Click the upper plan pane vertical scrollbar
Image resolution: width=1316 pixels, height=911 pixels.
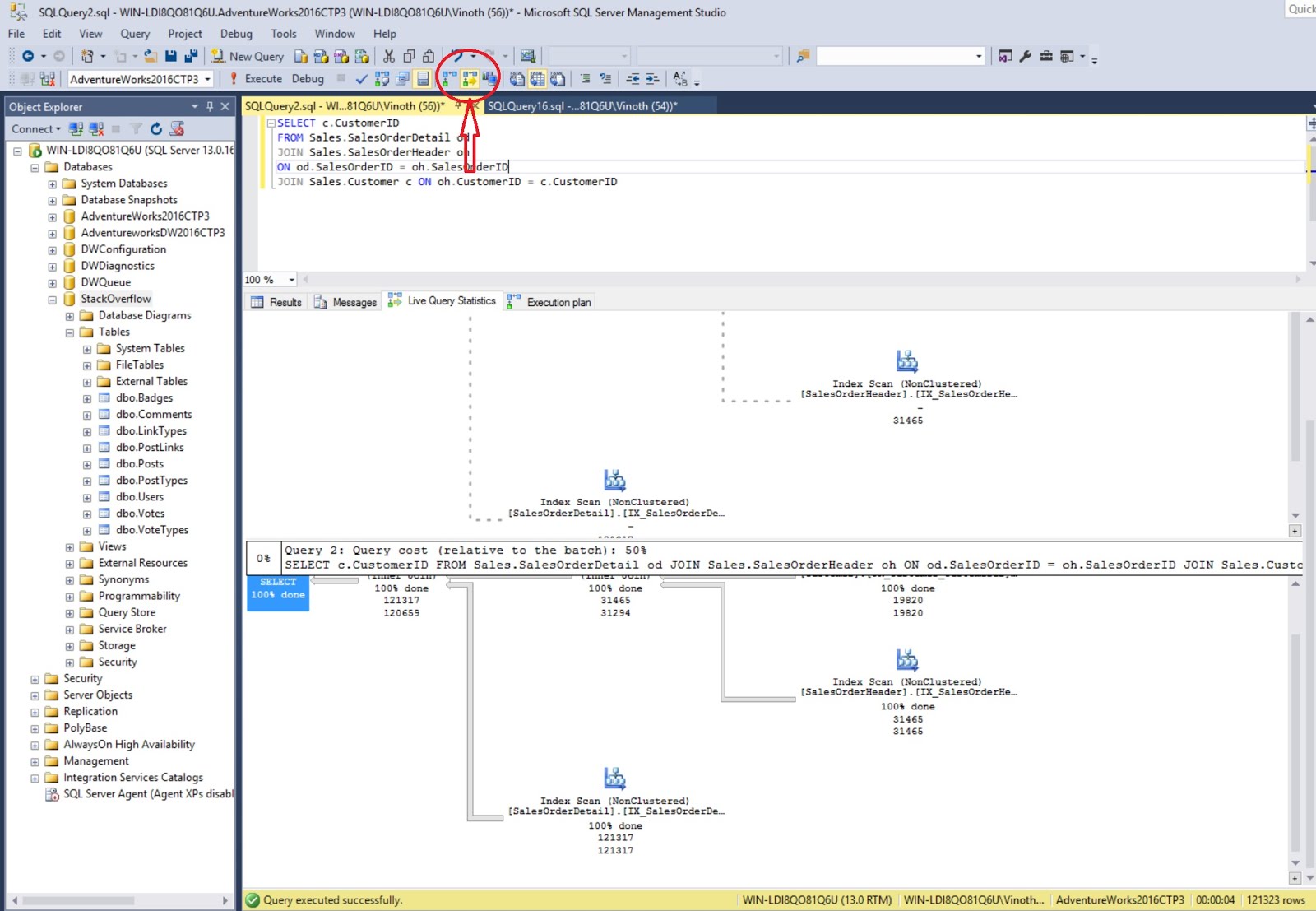tap(1295, 416)
